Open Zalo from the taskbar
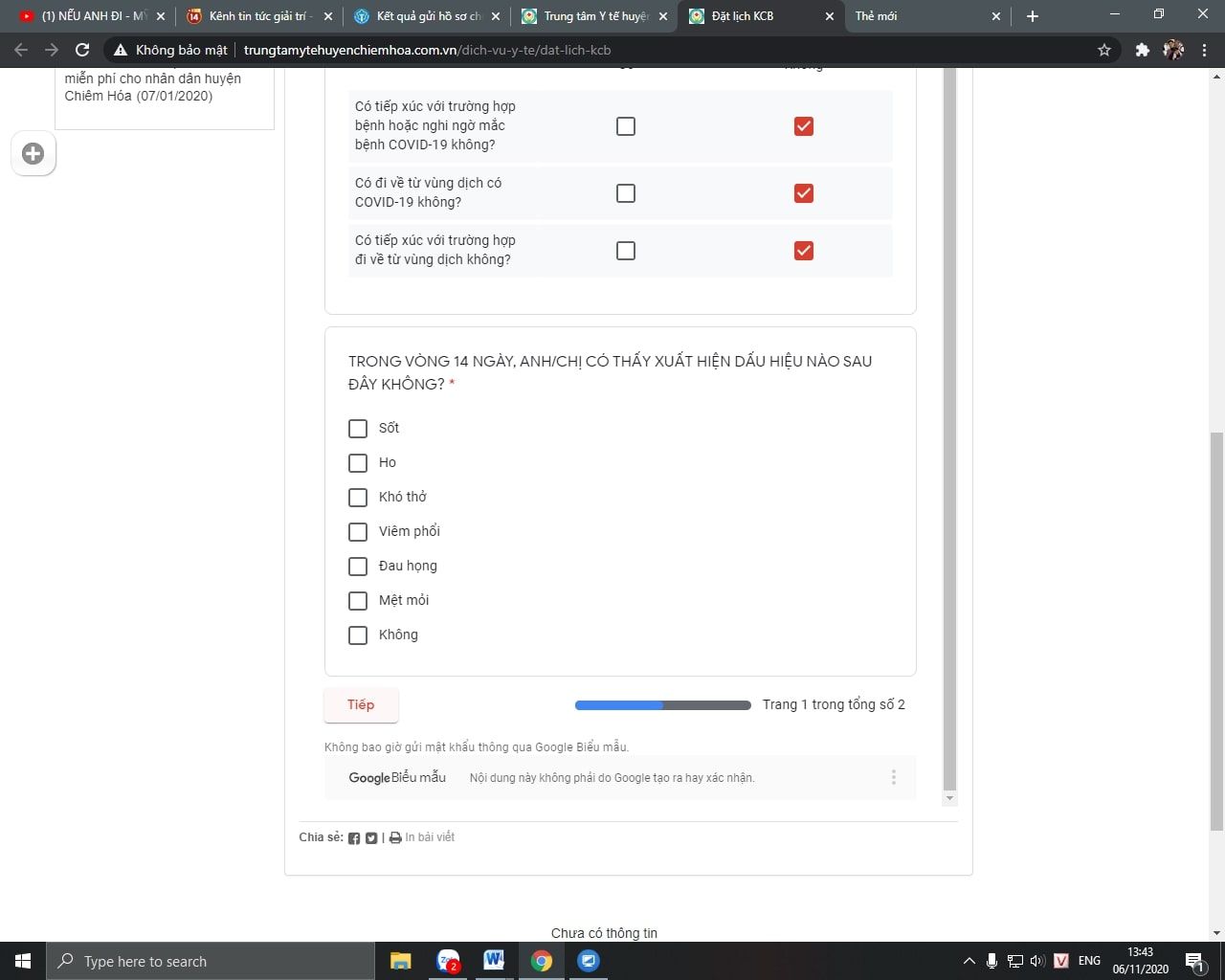The width and height of the screenshot is (1225, 980). point(448,961)
